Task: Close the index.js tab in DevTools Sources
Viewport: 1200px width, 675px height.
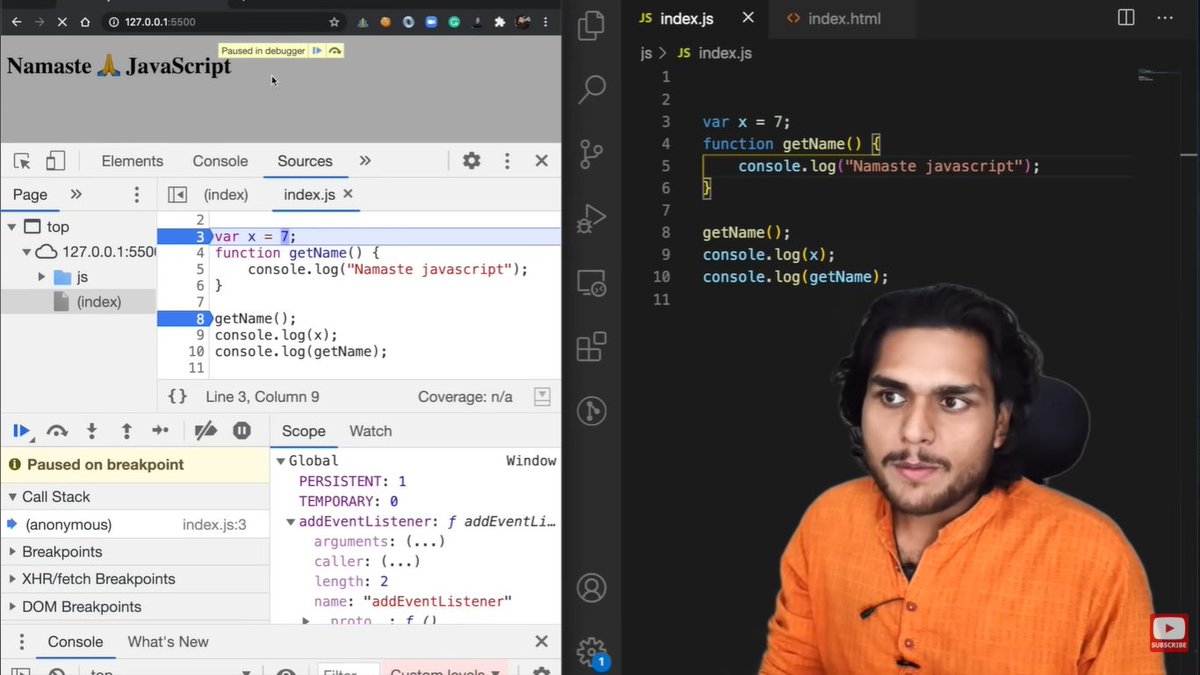Action: coord(348,194)
